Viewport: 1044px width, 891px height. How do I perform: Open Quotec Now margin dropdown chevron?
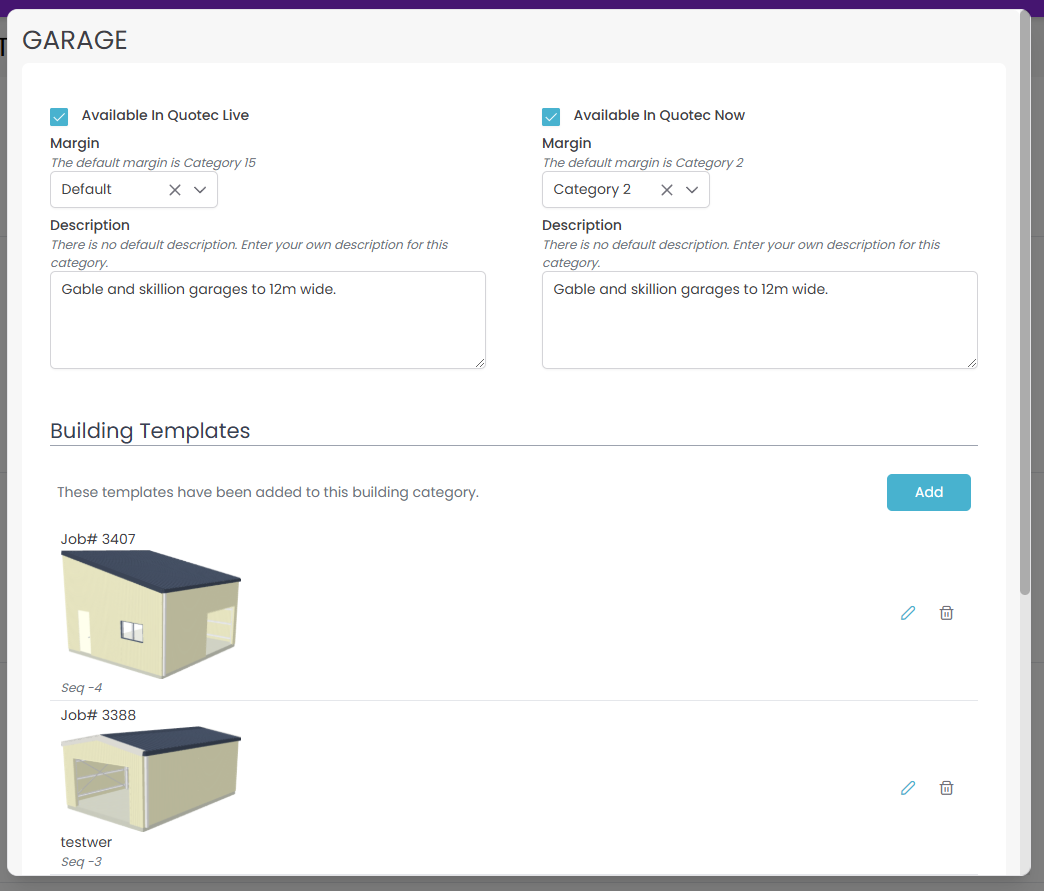[692, 190]
